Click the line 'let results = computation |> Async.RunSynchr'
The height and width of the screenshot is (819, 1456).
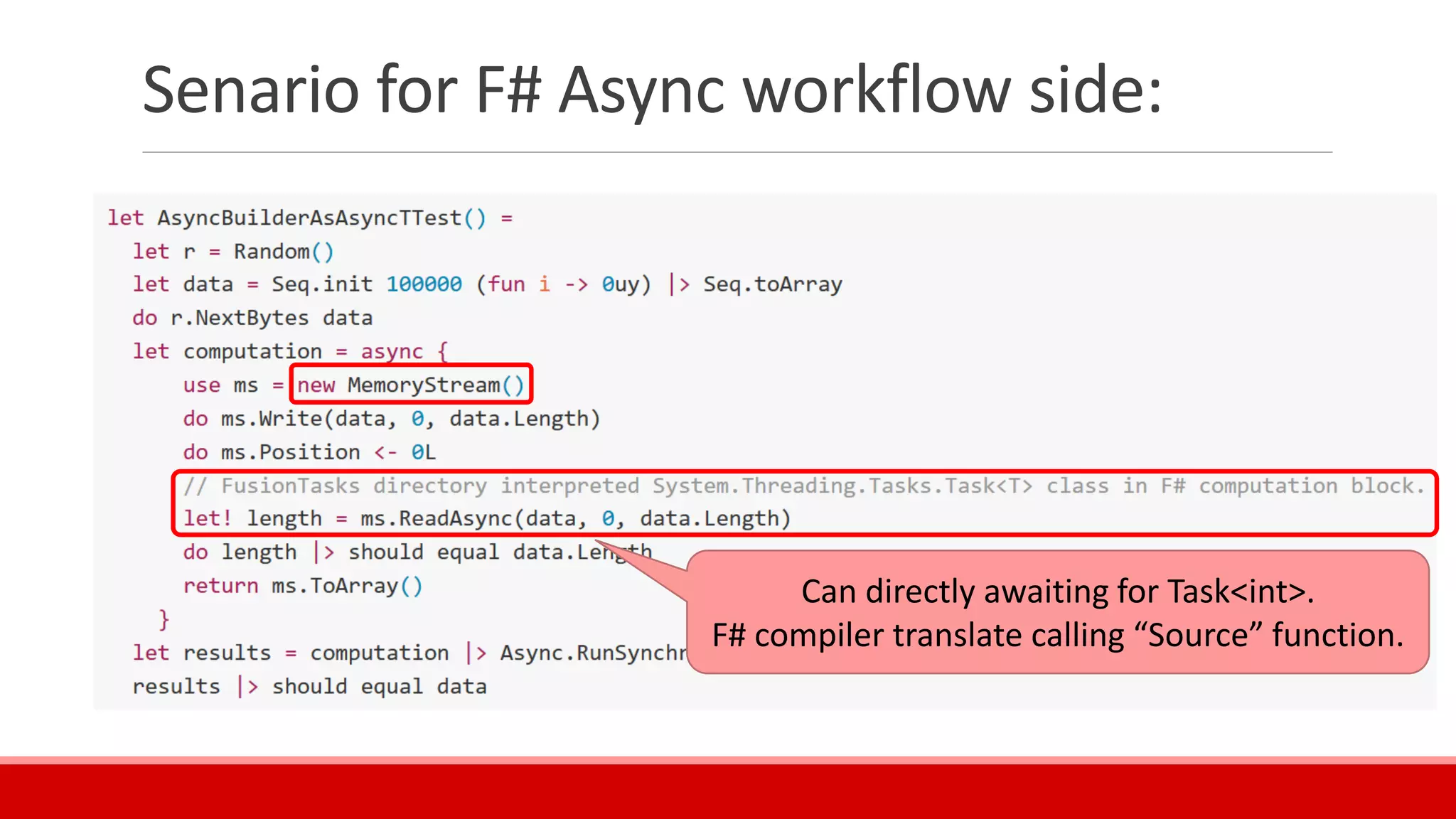point(409,653)
